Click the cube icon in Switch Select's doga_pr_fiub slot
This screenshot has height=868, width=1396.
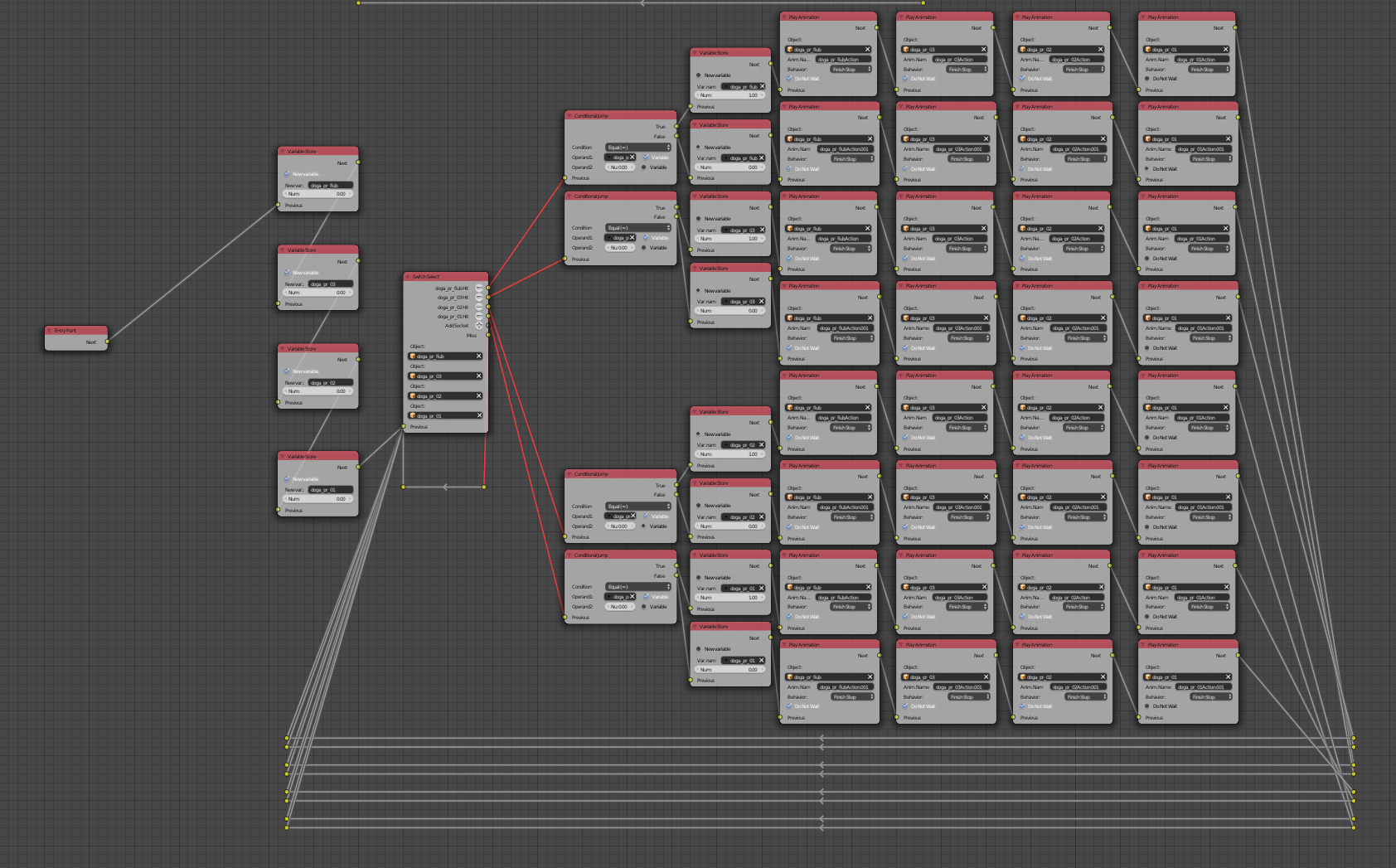(413, 356)
